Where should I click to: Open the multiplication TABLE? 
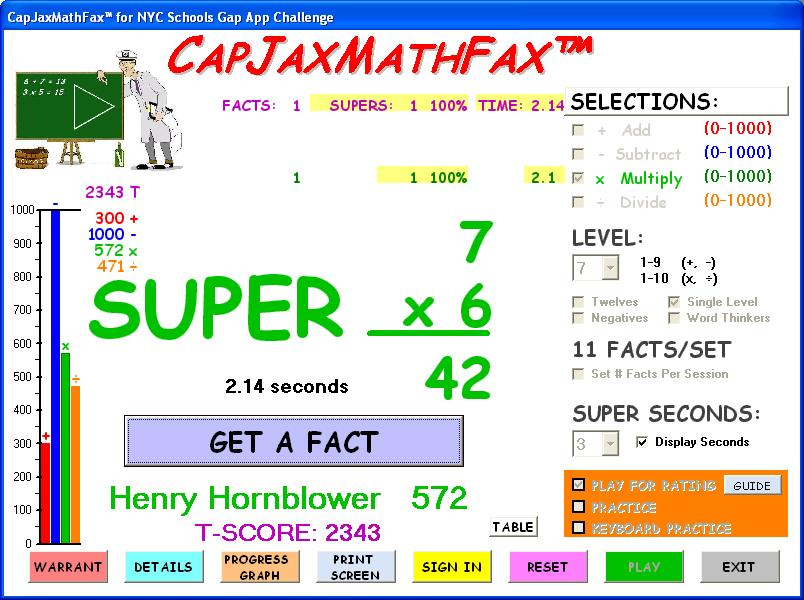click(513, 527)
